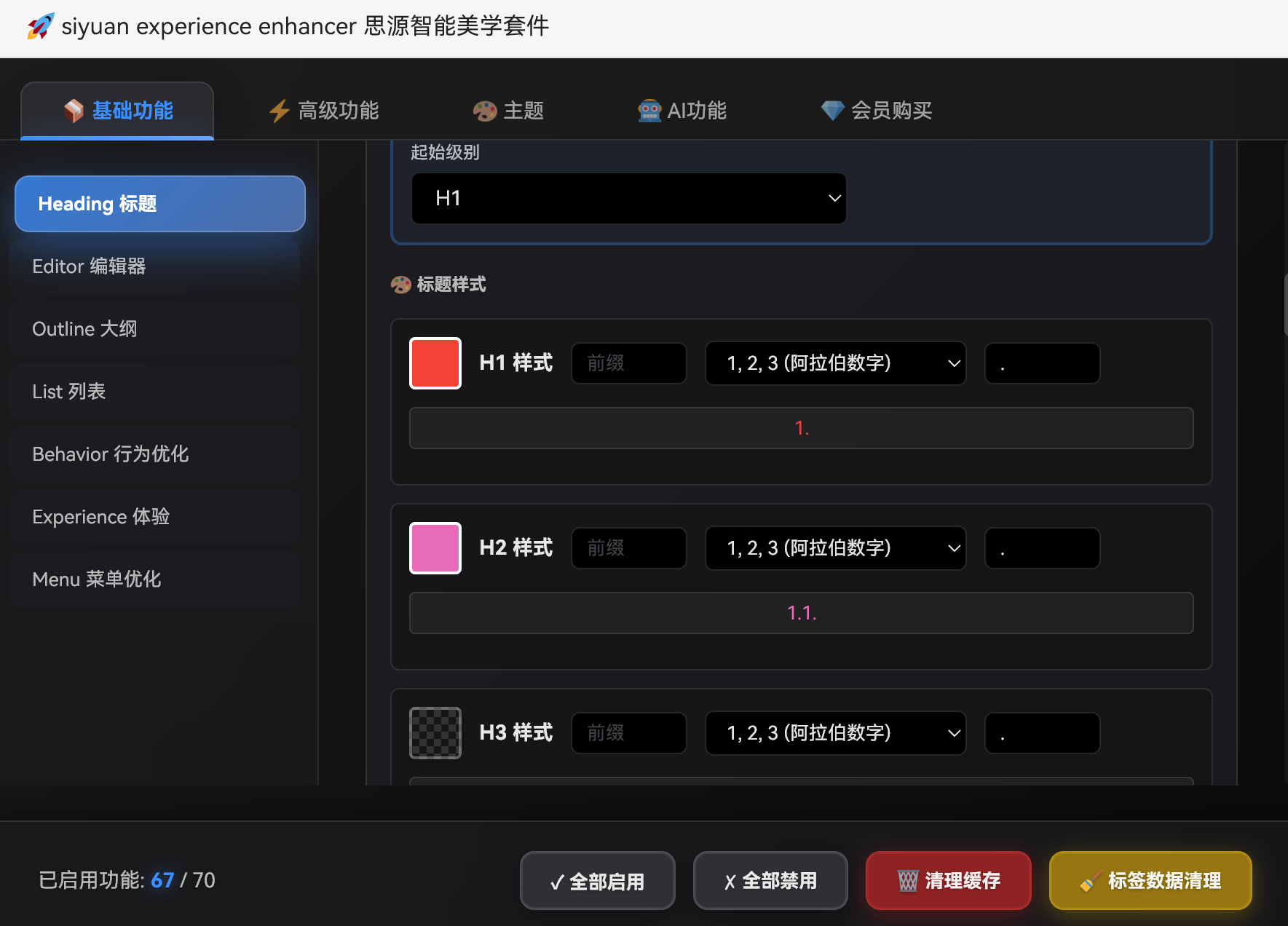
Task: Focus the H1 样式 前缀 prefix field
Action: [629, 363]
